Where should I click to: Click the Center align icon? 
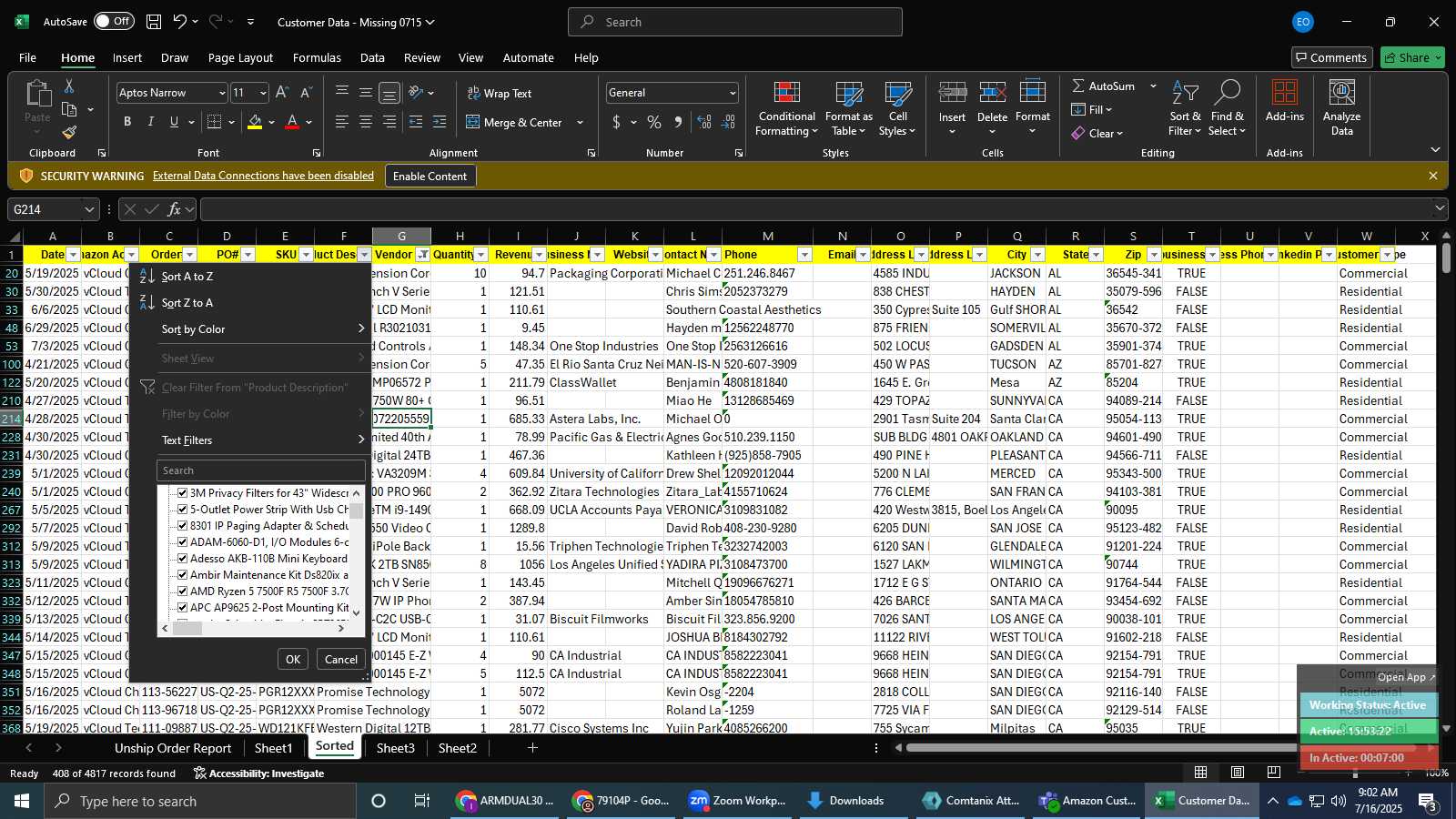click(x=366, y=122)
